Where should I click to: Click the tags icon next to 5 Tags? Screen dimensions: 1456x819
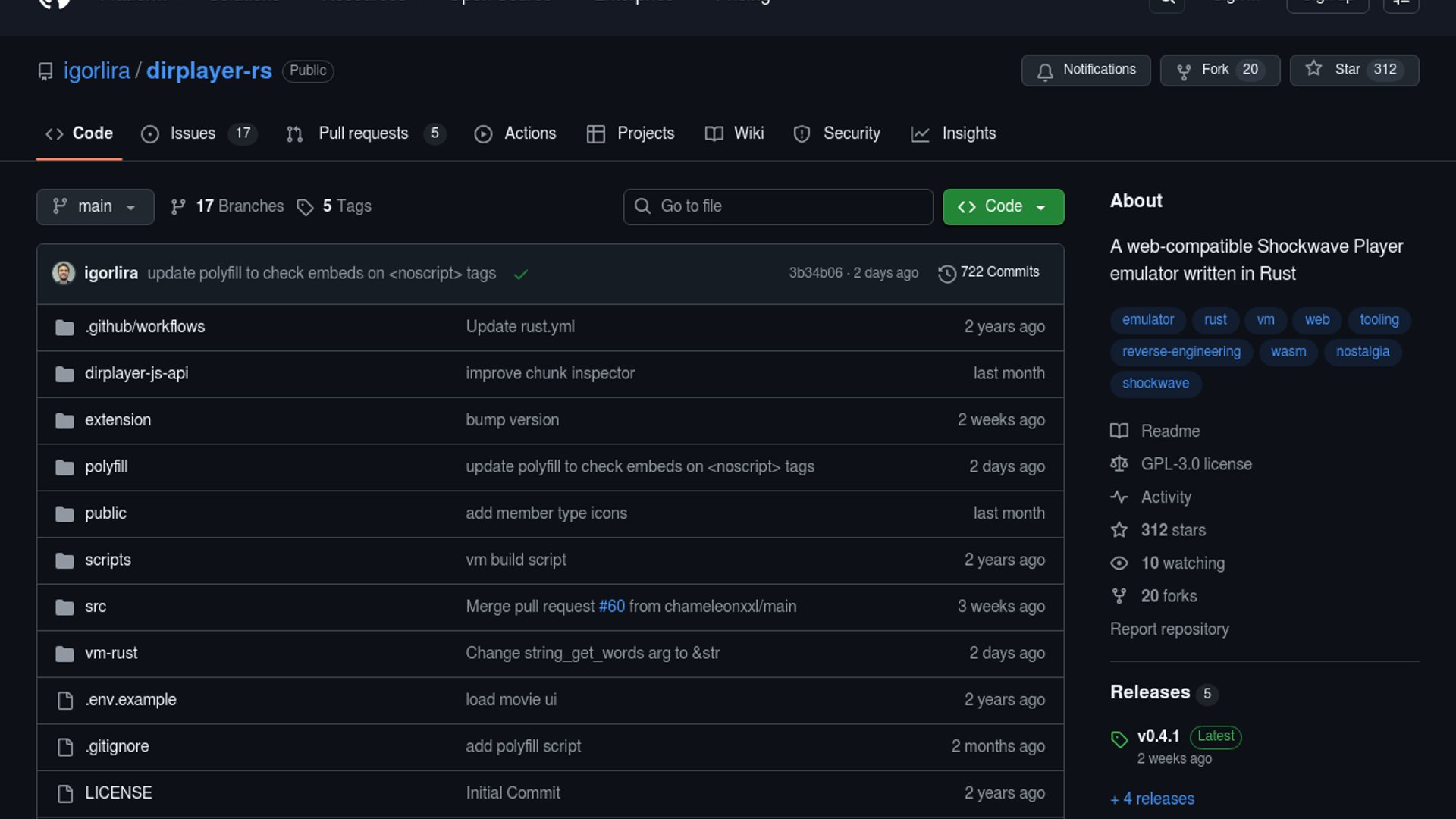305,207
